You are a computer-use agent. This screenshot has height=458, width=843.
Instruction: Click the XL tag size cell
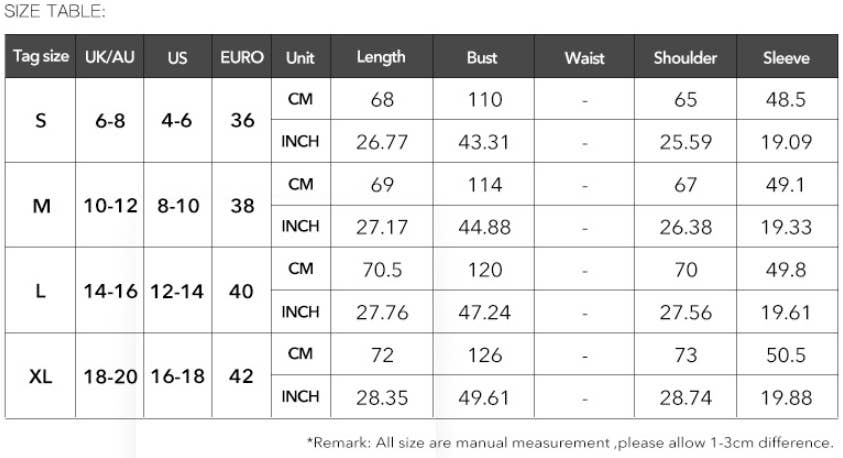pos(41,377)
